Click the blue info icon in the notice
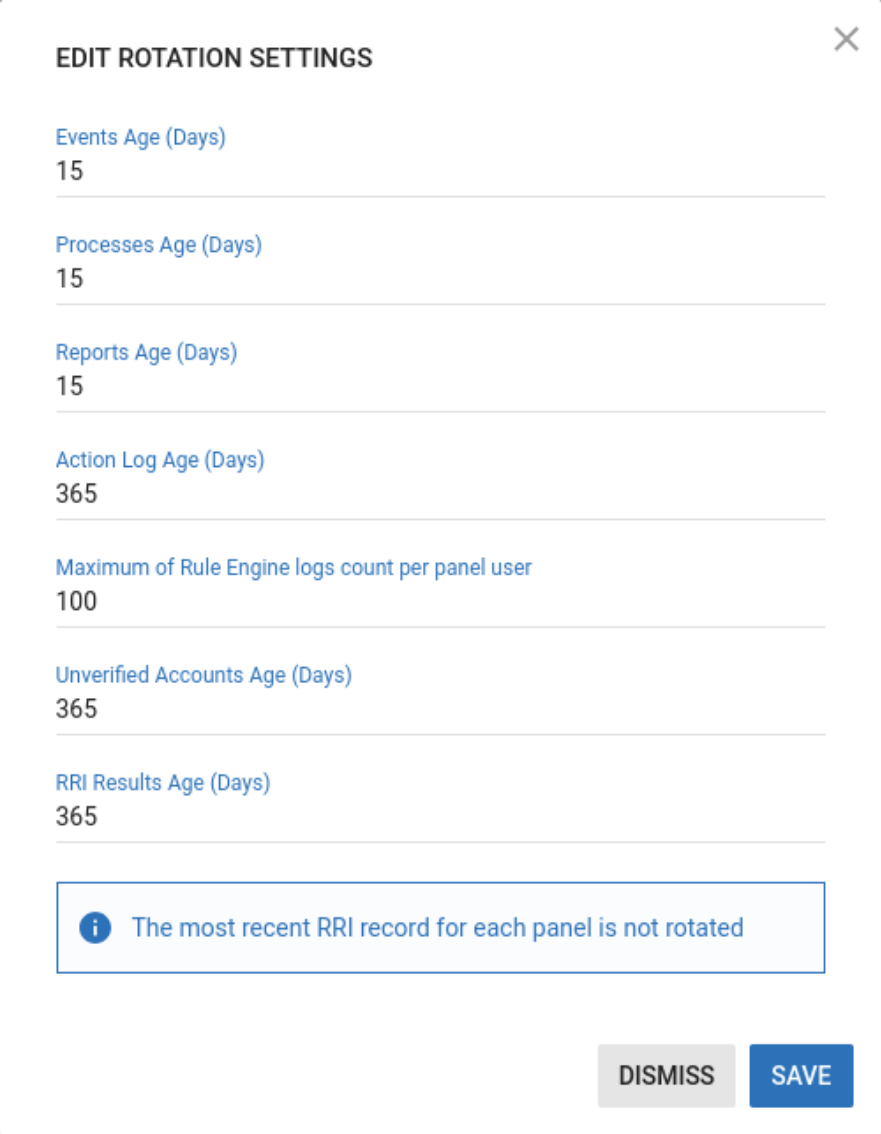881x1134 pixels. coord(94,928)
